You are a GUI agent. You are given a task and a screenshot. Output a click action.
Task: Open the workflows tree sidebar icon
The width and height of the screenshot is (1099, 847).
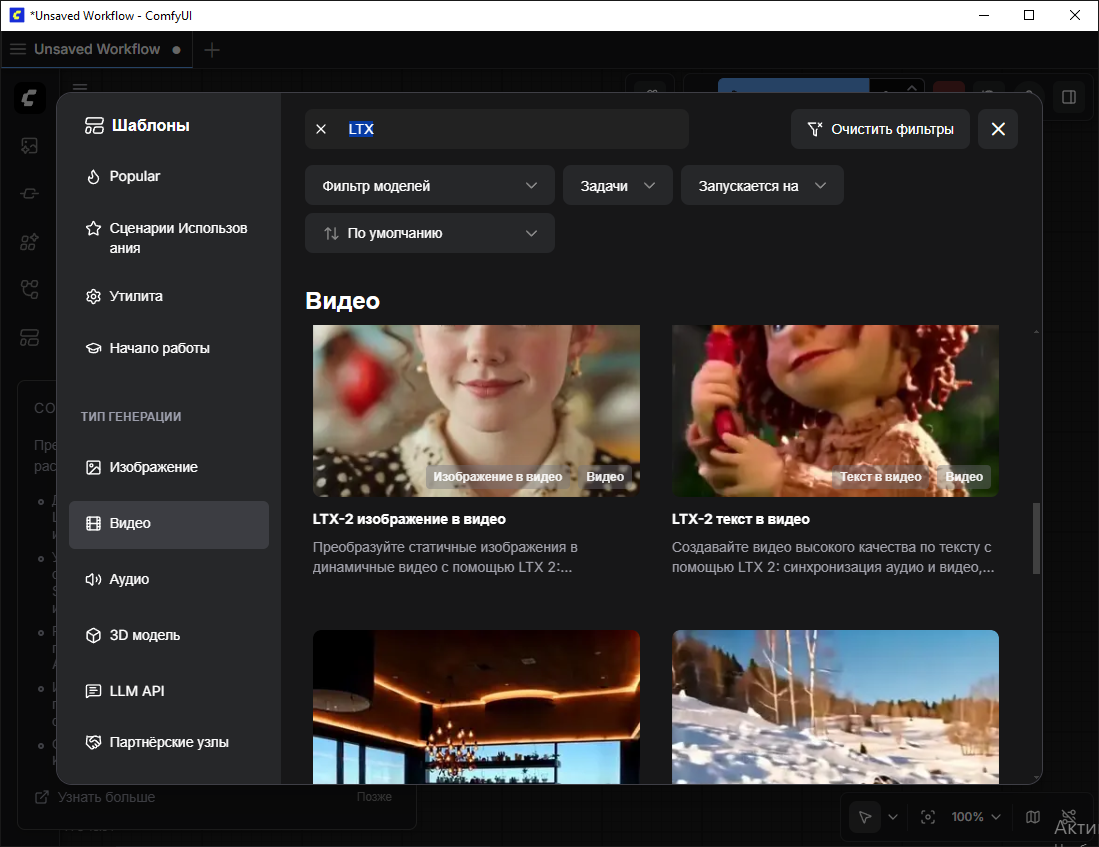(x=29, y=290)
